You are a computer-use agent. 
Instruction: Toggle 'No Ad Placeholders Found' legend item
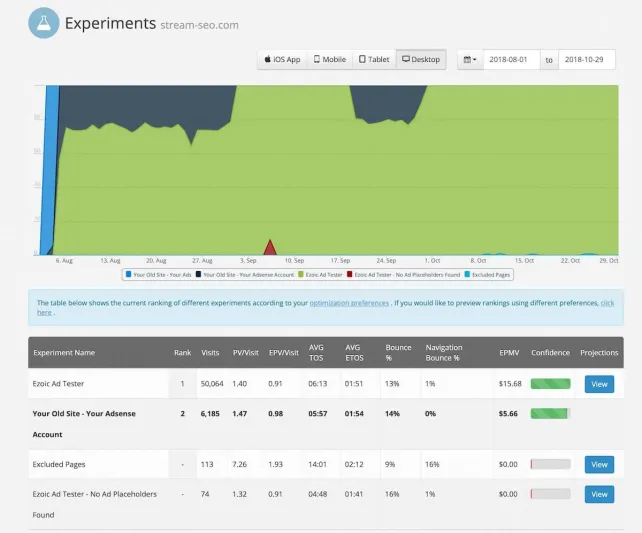[x=405, y=273]
